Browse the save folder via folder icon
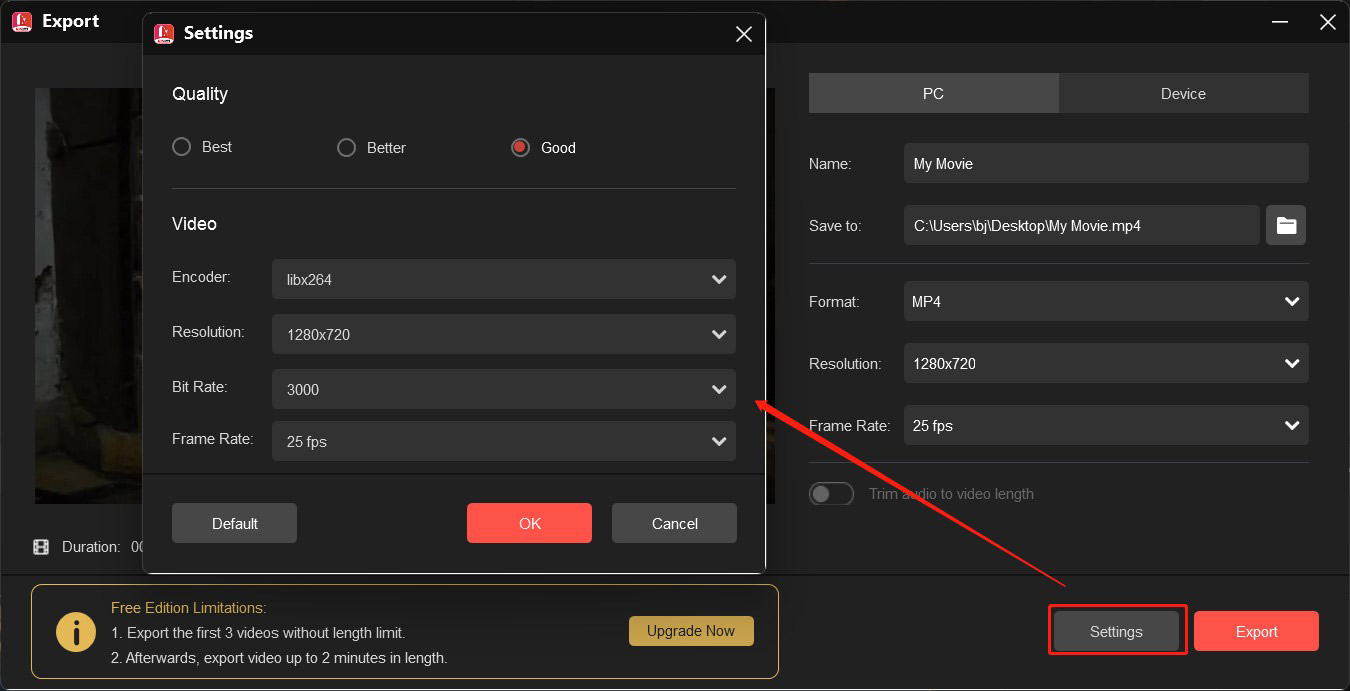 [x=1286, y=225]
